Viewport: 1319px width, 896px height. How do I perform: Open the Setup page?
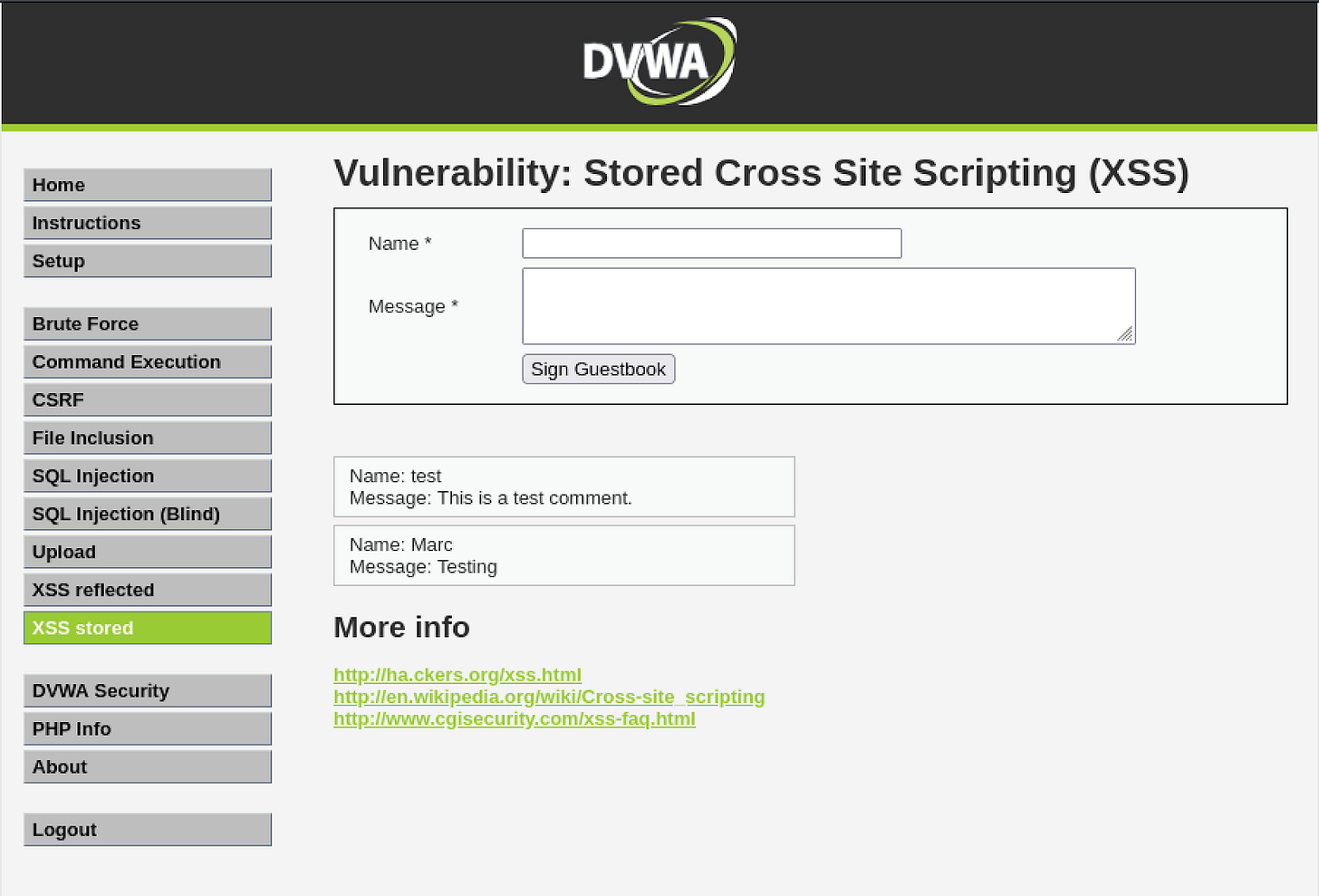pos(148,261)
